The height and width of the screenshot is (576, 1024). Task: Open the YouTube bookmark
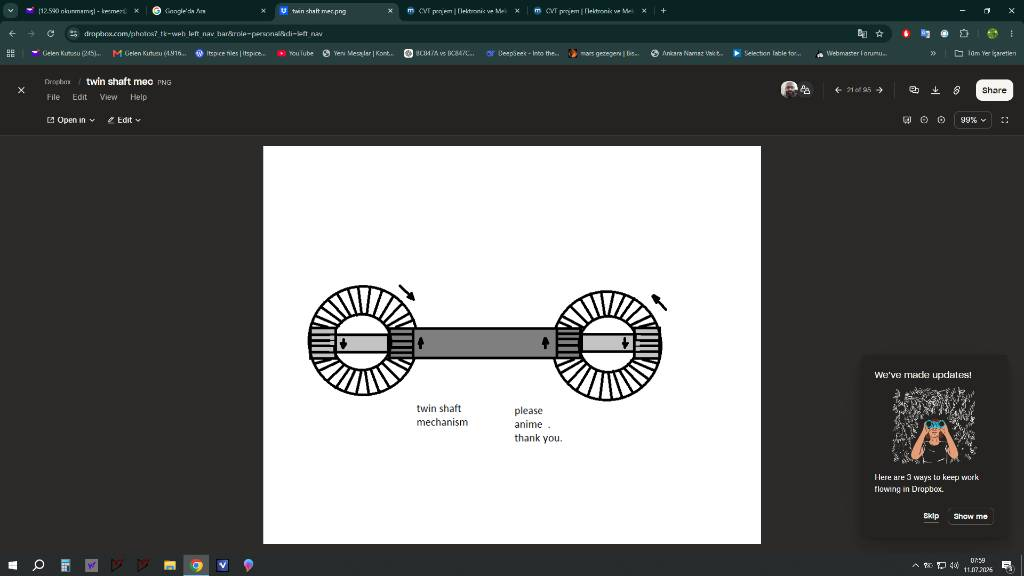pyautogui.click(x=295, y=54)
